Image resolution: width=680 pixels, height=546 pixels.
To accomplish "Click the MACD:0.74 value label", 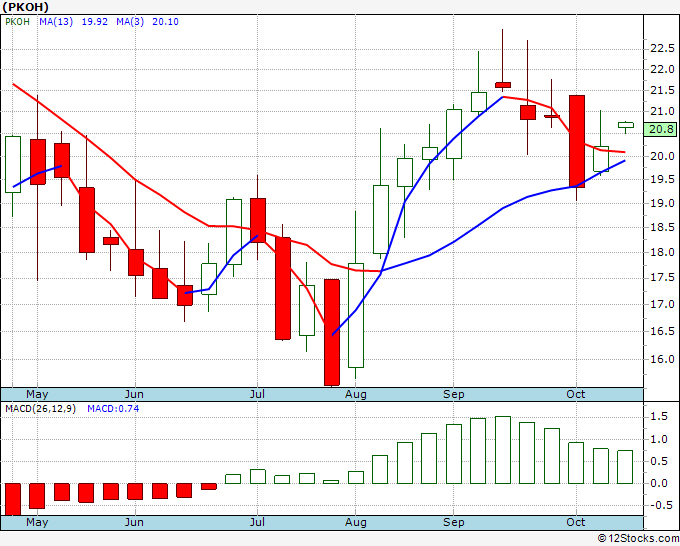I will pyautogui.click(x=113, y=409).
